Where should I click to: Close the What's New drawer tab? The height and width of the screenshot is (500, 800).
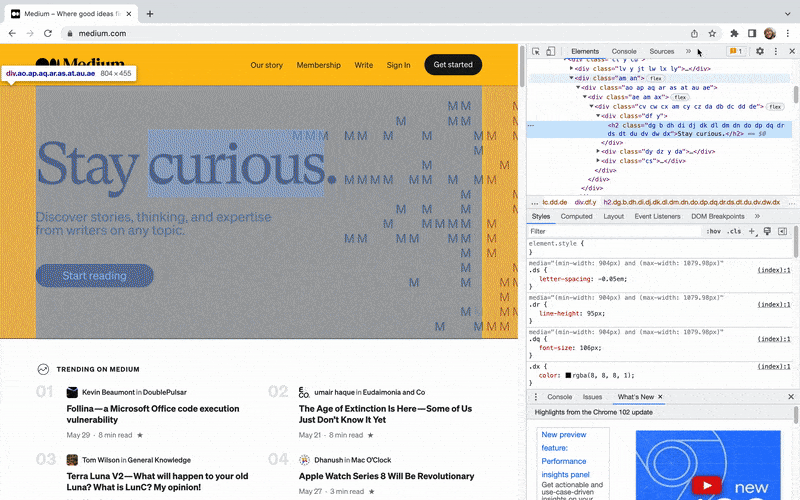pyautogui.click(x=660, y=397)
